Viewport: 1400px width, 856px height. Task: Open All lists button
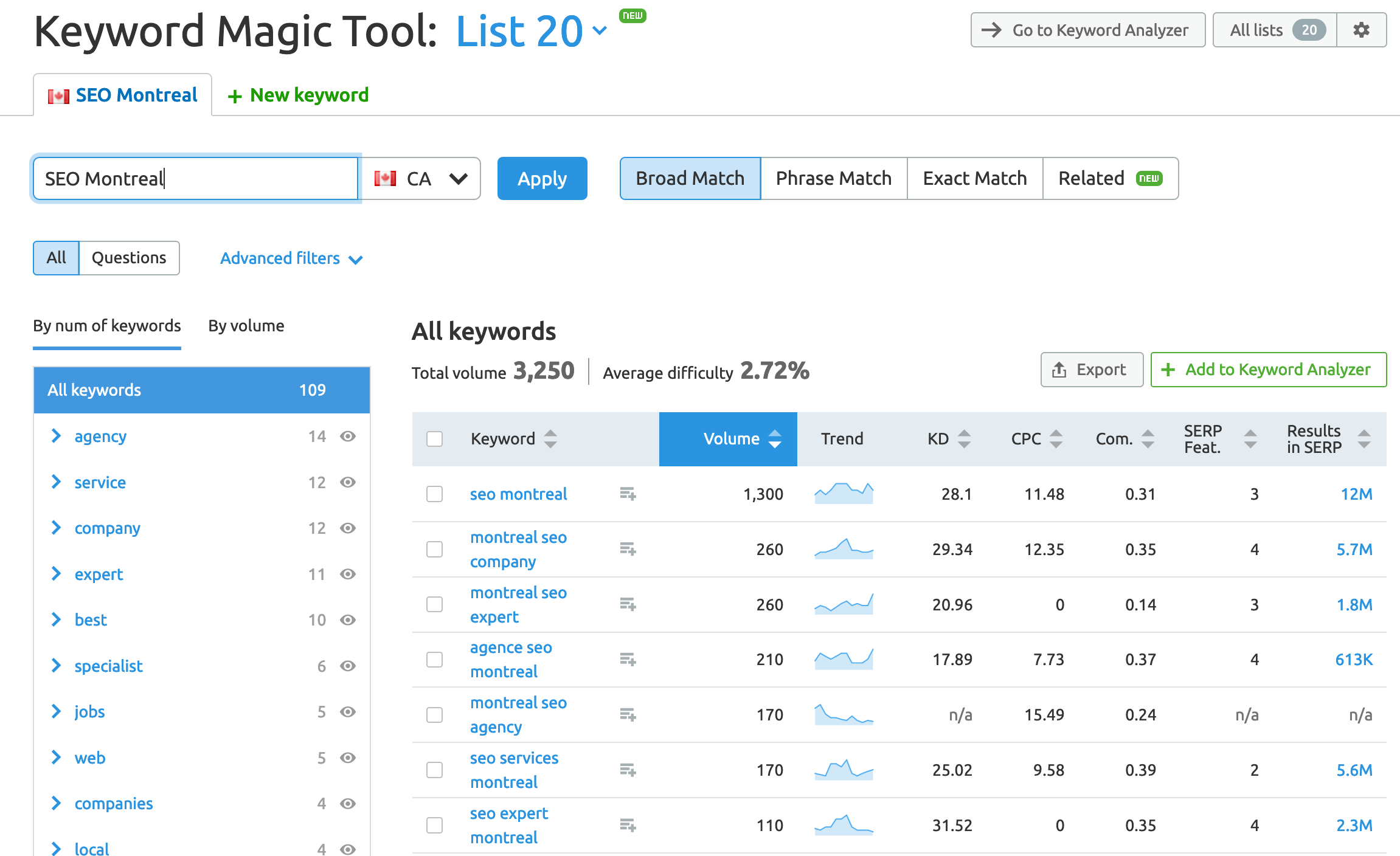coord(1275,30)
